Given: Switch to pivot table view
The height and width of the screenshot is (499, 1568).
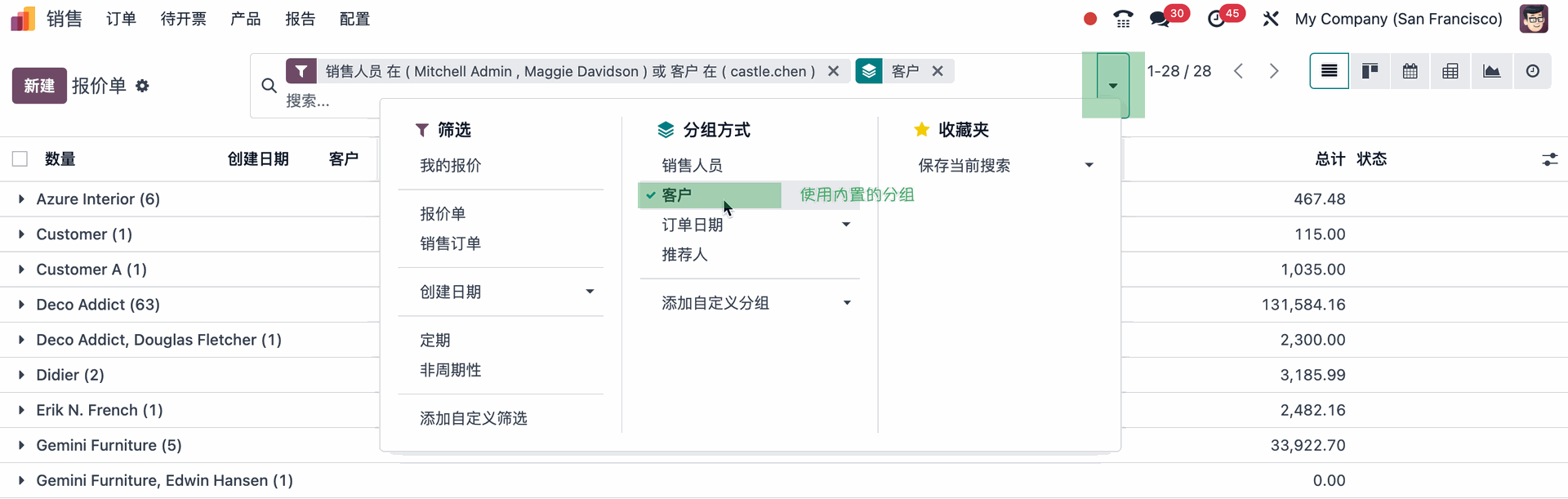Looking at the screenshot, I should click(x=1450, y=72).
